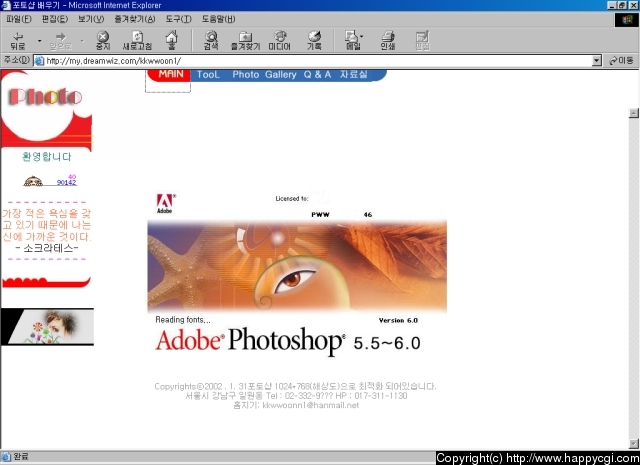Click the Edit (편집) toolbar icon
This screenshot has width=640, height=465.
pyautogui.click(x=422, y=40)
